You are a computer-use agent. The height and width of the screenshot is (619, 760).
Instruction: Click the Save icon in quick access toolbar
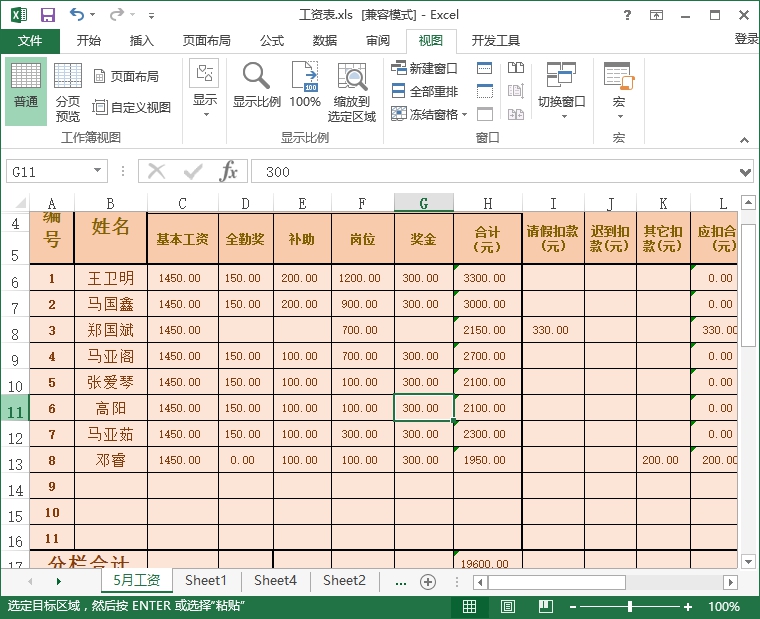pyautogui.click(x=48, y=15)
